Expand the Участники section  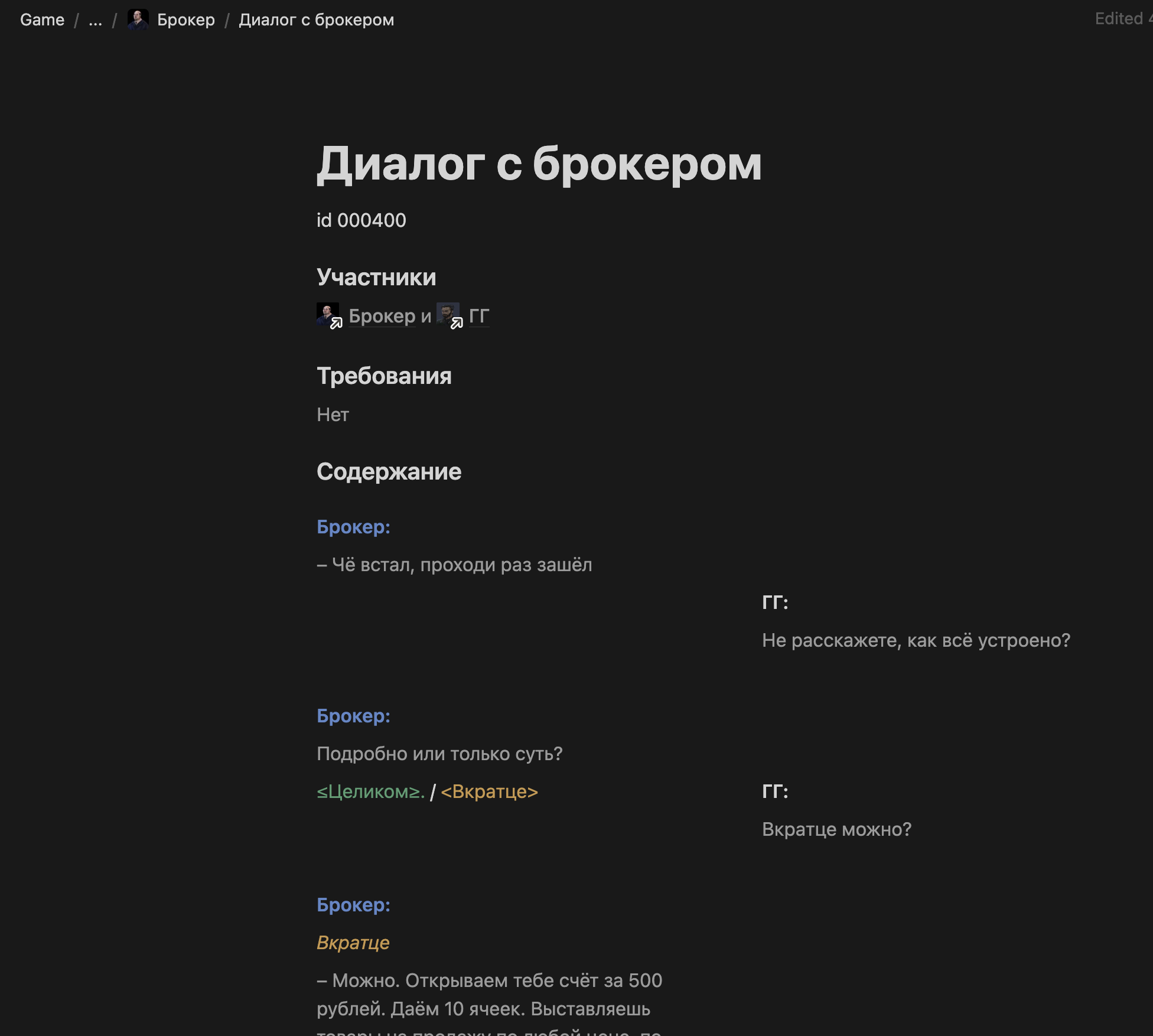tap(376, 276)
